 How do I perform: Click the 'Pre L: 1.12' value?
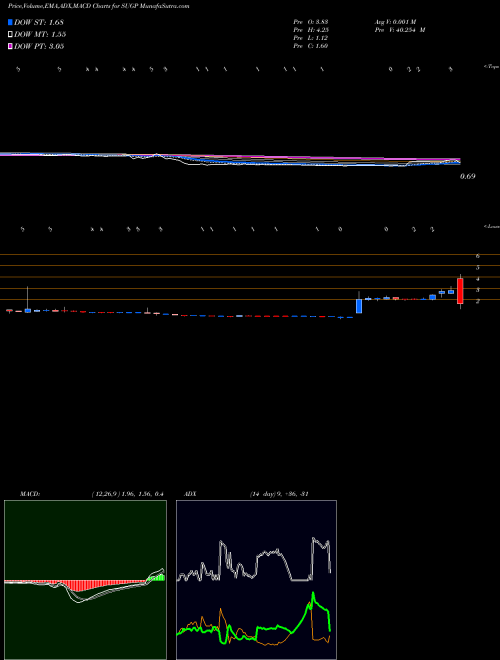point(311,38)
